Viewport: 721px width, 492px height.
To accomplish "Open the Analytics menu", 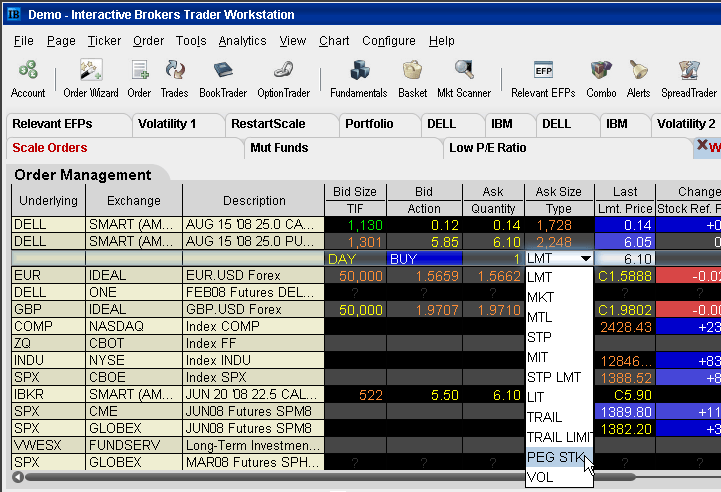I will tap(242, 41).
